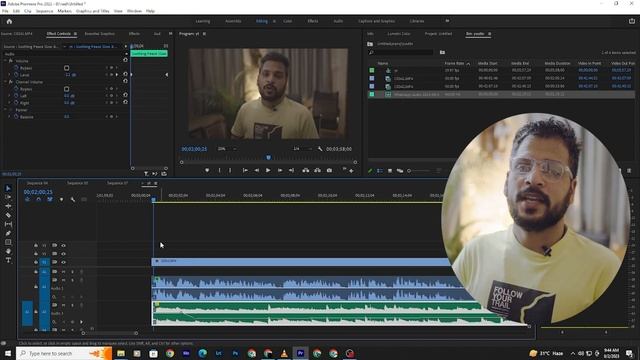Click Go to Out in the Program monitor
This screenshot has height=360, width=640.
291,170
